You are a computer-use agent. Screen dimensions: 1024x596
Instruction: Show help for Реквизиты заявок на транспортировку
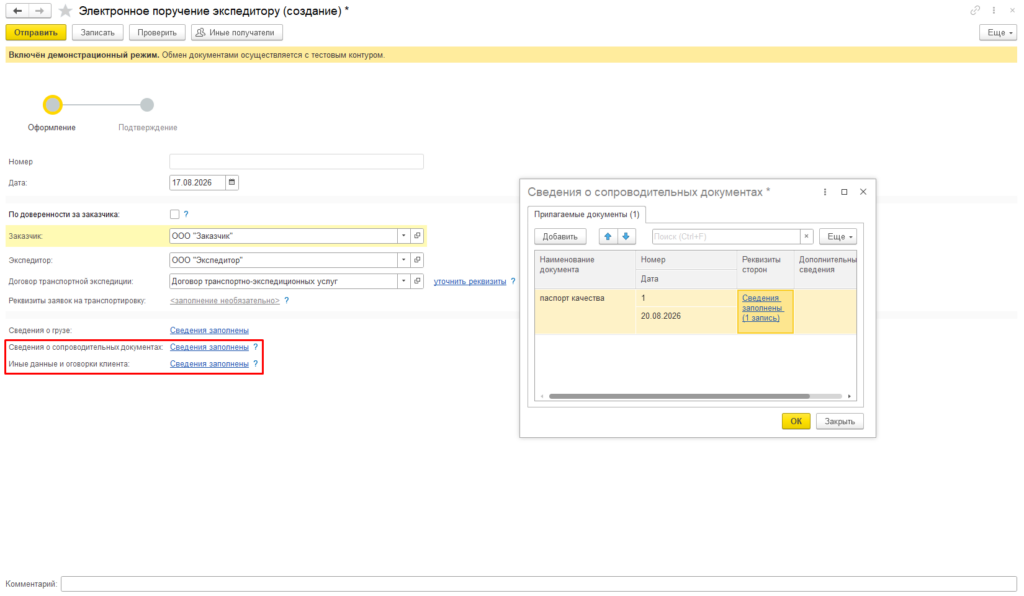click(x=287, y=301)
